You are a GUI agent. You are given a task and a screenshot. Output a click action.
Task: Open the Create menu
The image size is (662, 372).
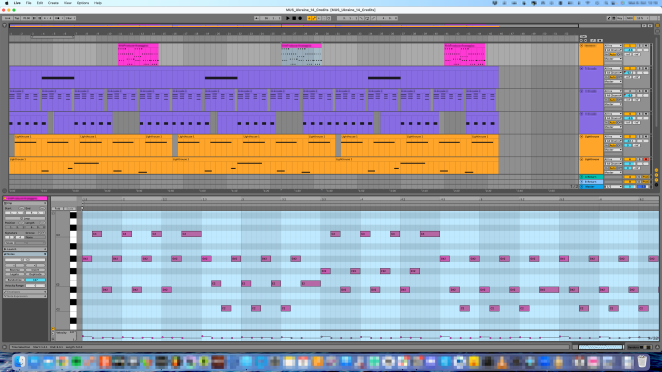tap(53, 3)
